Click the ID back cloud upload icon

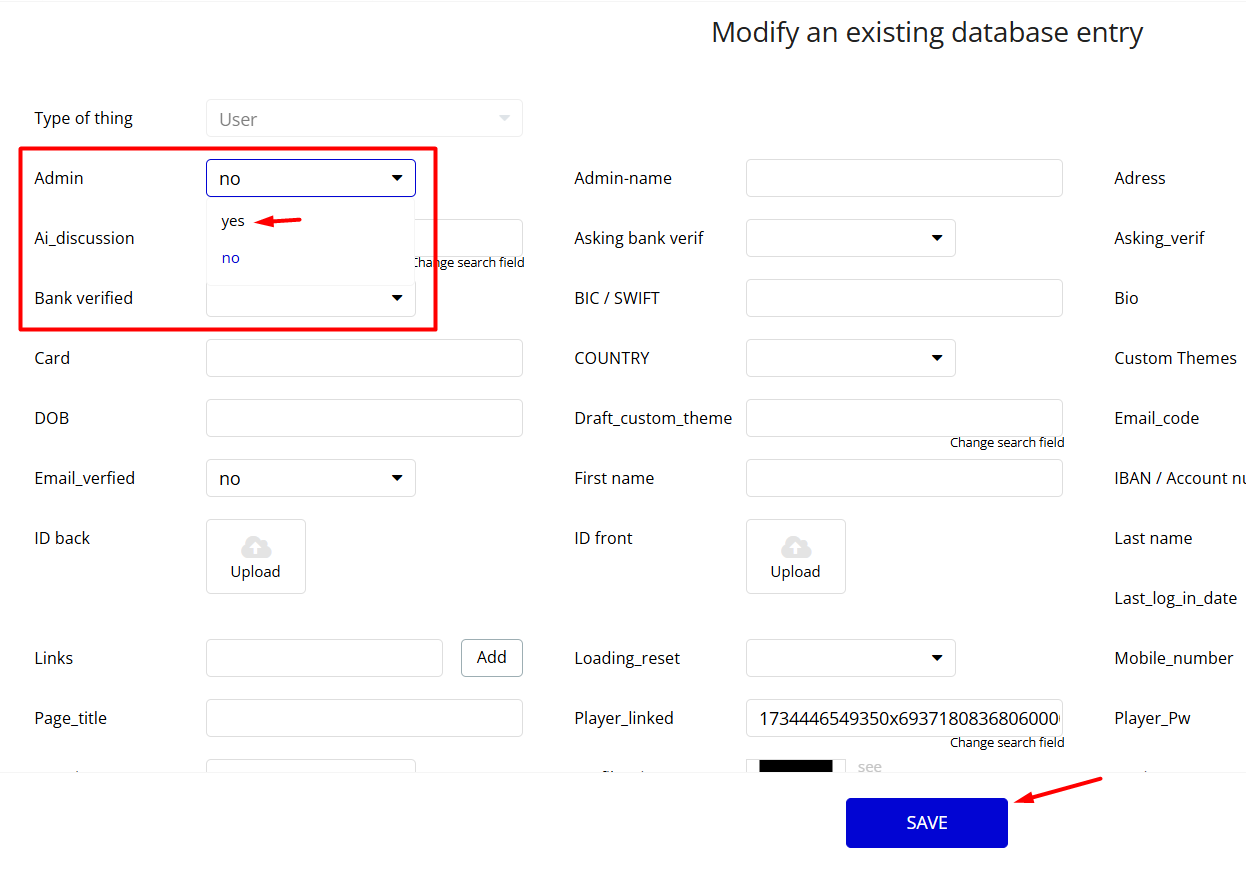(x=256, y=547)
